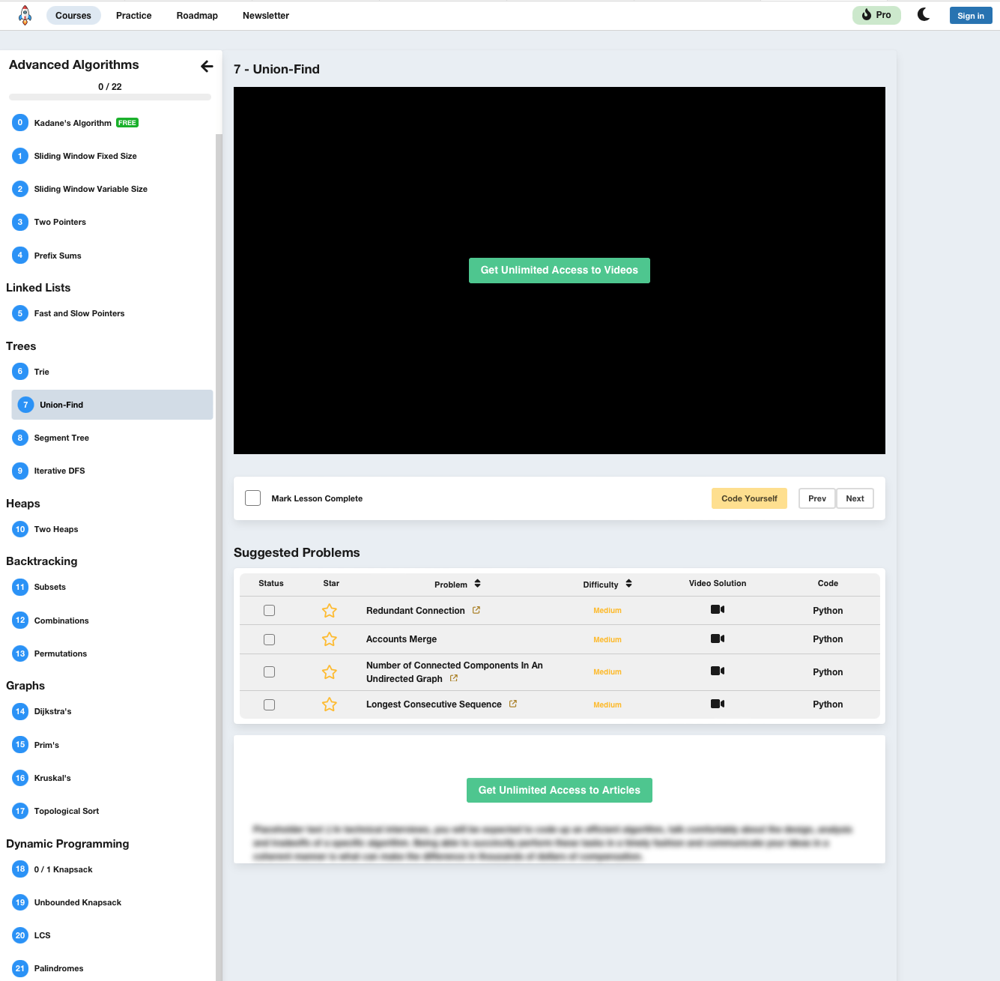The height and width of the screenshot is (981, 1000).
Task: Collapse sidebar with back arrow icon
Action: tap(206, 66)
